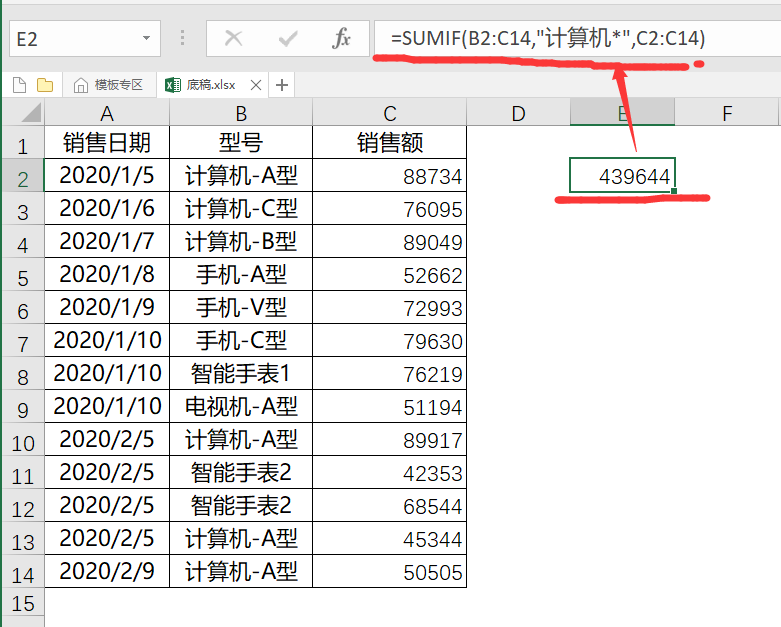The width and height of the screenshot is (781, 627).
Task: Add a new tab with plus button
Action: pyautogui.click(x=282, y=85)
